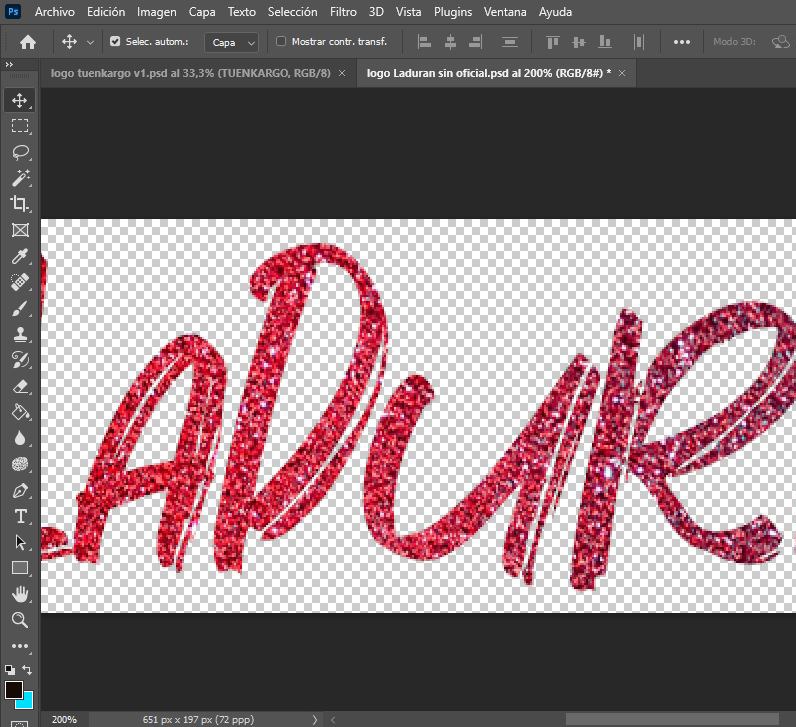Distribute layers vertically
796x727 pixels.
coord(509,42)
